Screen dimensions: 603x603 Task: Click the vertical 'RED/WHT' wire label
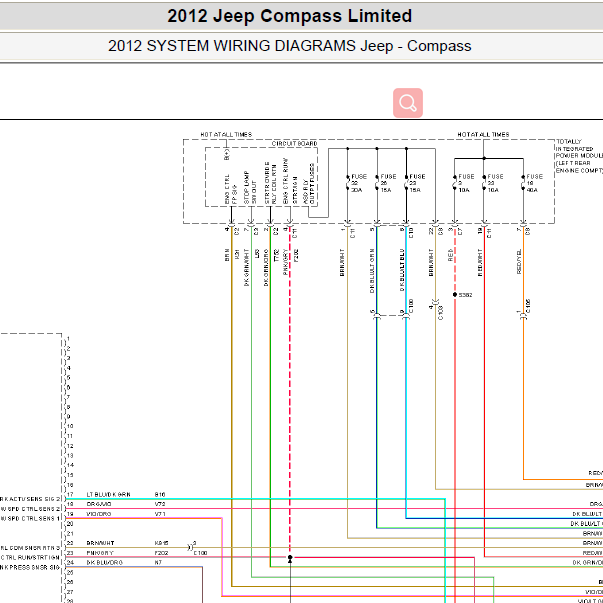pyautogui.click(x=480, y=263)
